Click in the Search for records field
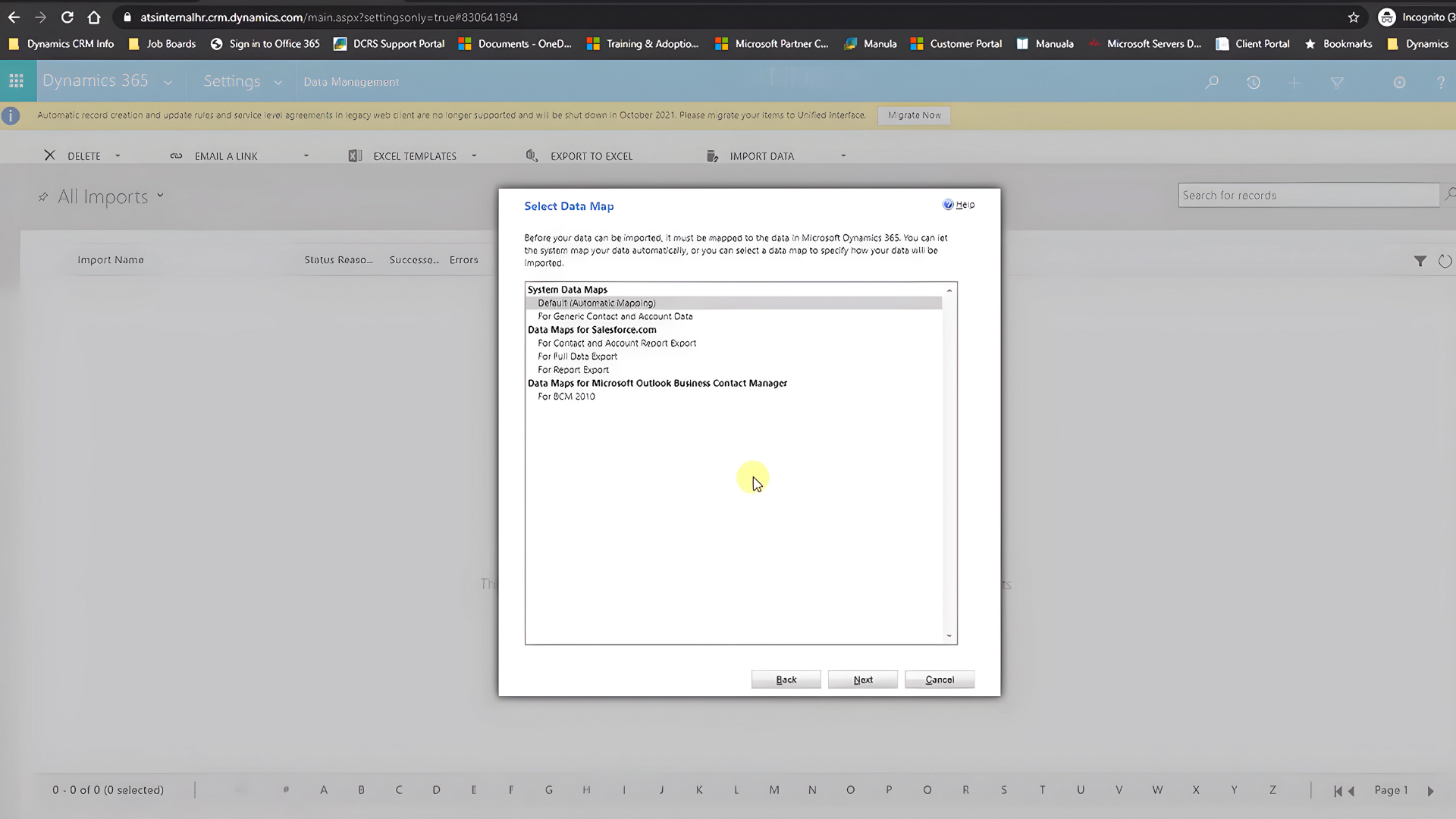Viewport: 1456px width, 819px height. [1309, 195]
